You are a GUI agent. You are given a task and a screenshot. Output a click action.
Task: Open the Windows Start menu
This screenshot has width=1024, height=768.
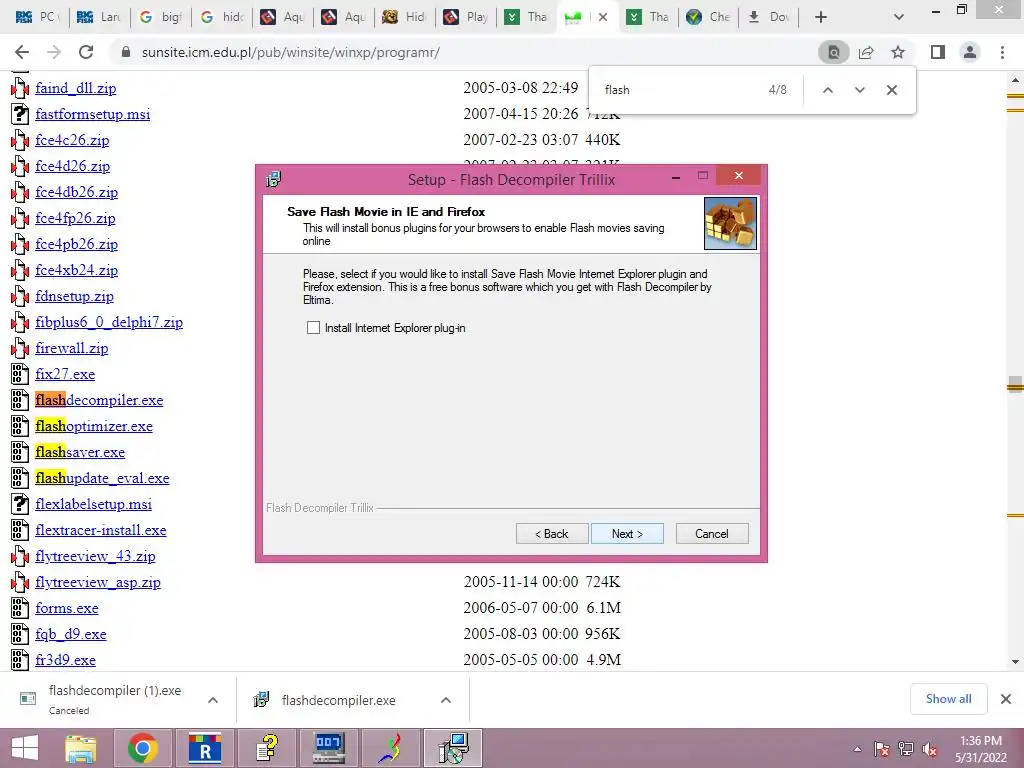click(25, 748)
